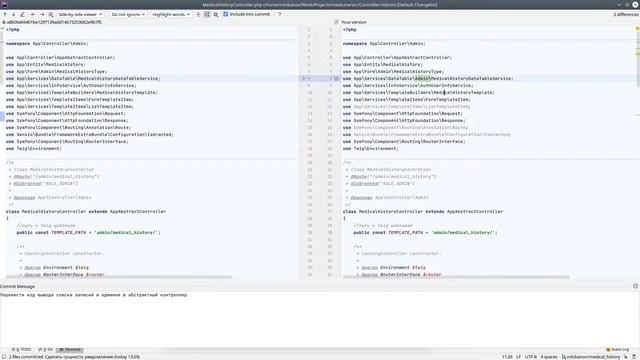Open Do not ignore whitespace dropdown
This screenshot has width=640, height=360.
click(128, 14)
